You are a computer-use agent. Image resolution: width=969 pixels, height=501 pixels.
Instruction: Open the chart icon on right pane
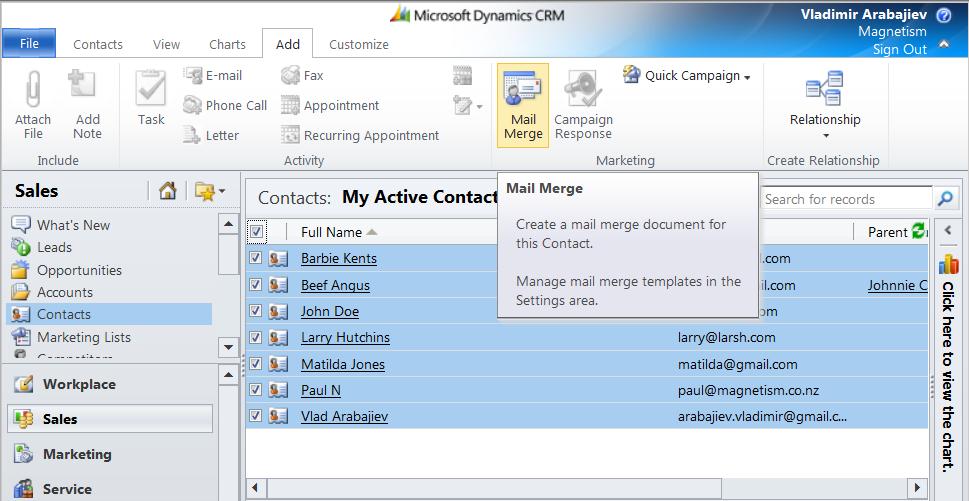point(949,264)
